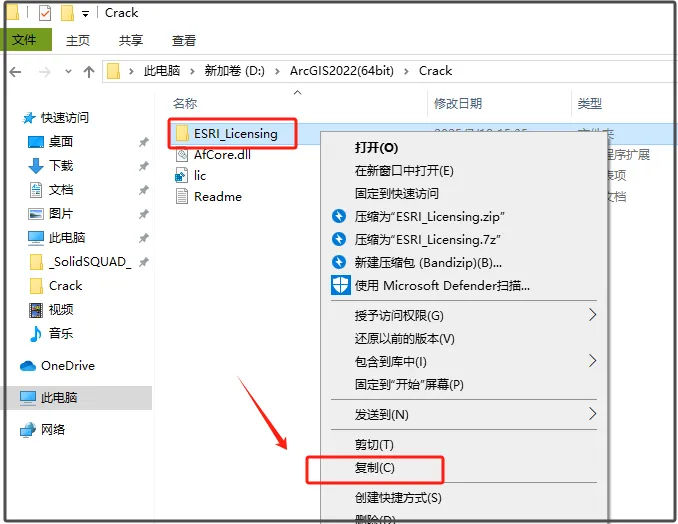Click the Back navigation arrow
This screenshot has height=524, width=678.
(x=16, y=72)
